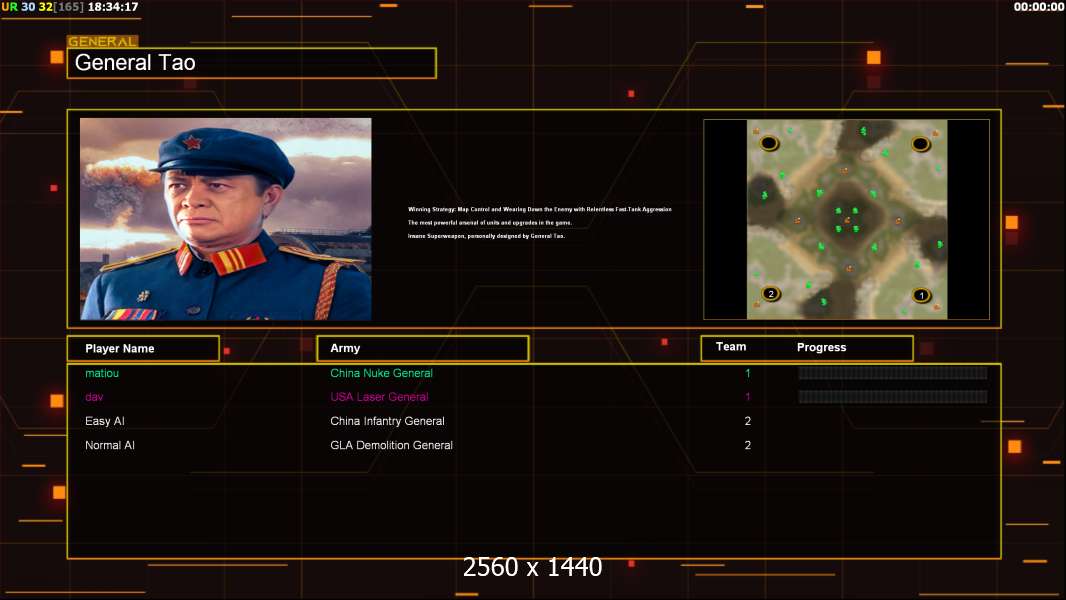Image resolution: width=1066 pixels, height=600 pixels.
Task: Click matiou's loading progress bar
Action: coord(893,373)
